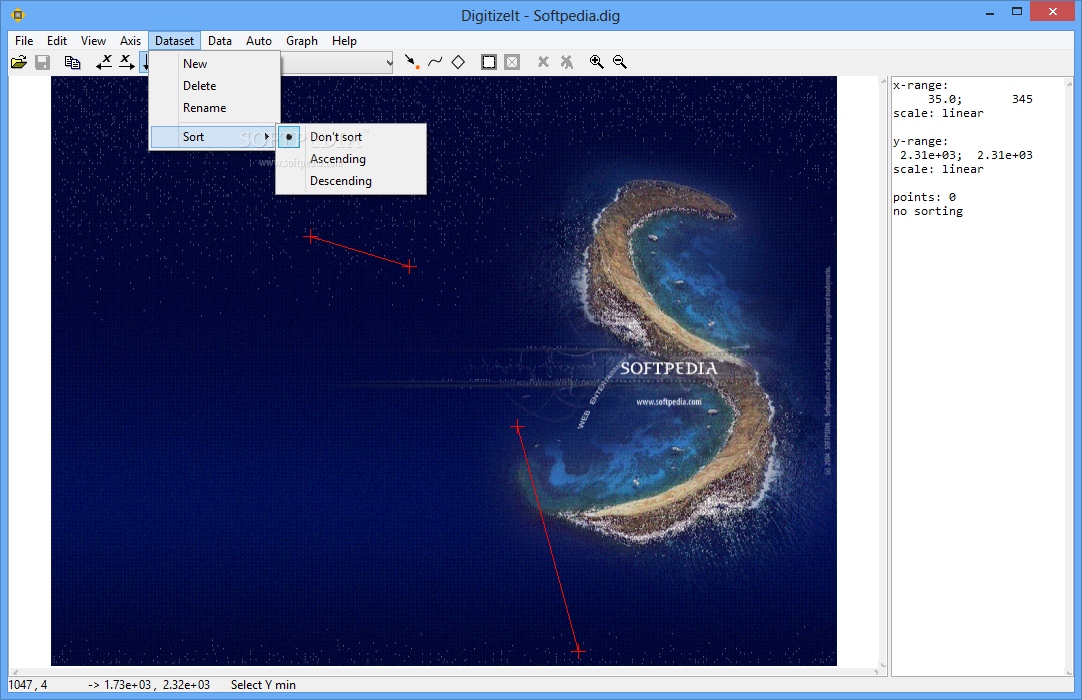The width and height of the screenshot is (1082, 700).
Task: Click the 'x-range:' text in info panel
Action: 921,86
